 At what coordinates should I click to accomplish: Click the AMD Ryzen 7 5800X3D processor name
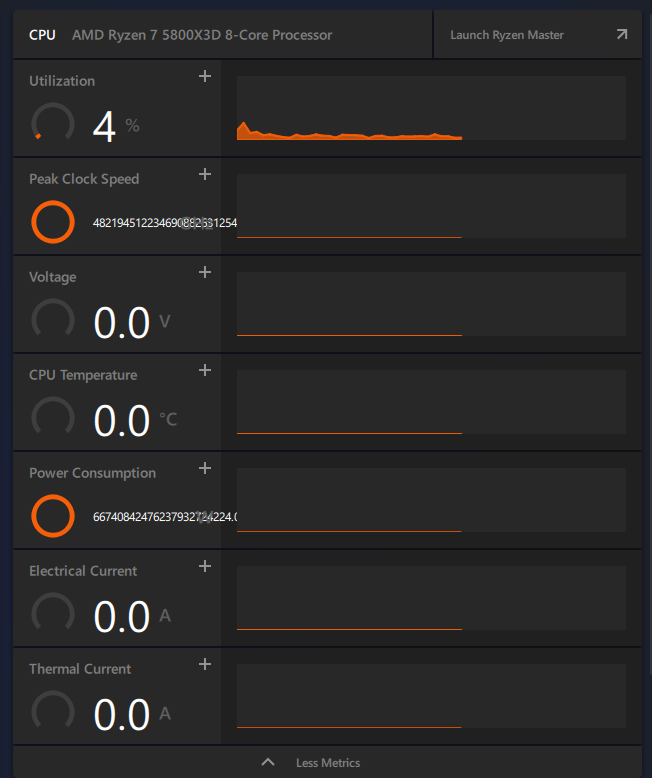pyautogui.click(x=202, y=35)
